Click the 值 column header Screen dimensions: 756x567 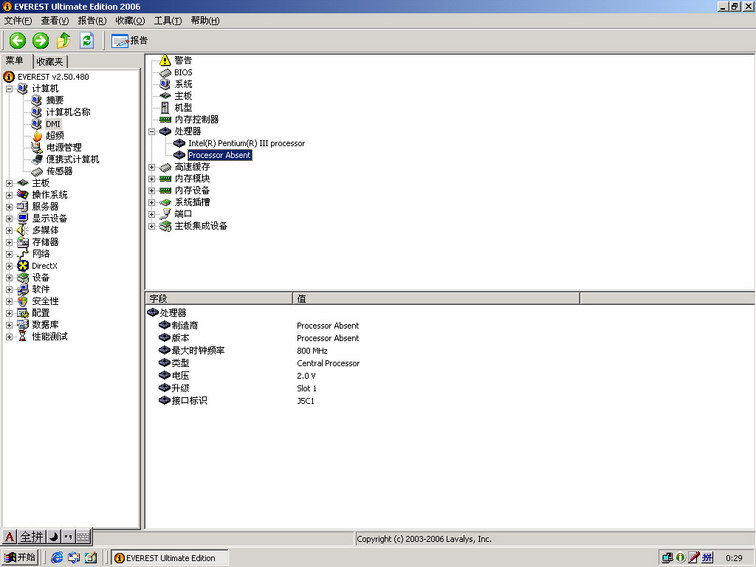(436, 298)
